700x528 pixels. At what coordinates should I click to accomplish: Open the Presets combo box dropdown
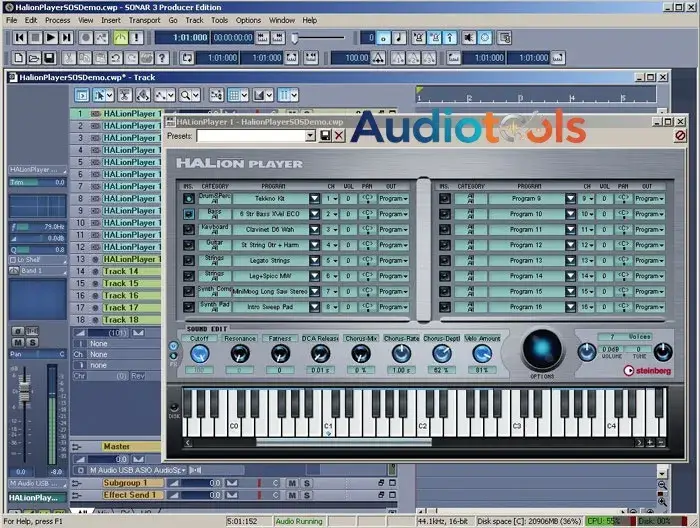tap(310, 136)
